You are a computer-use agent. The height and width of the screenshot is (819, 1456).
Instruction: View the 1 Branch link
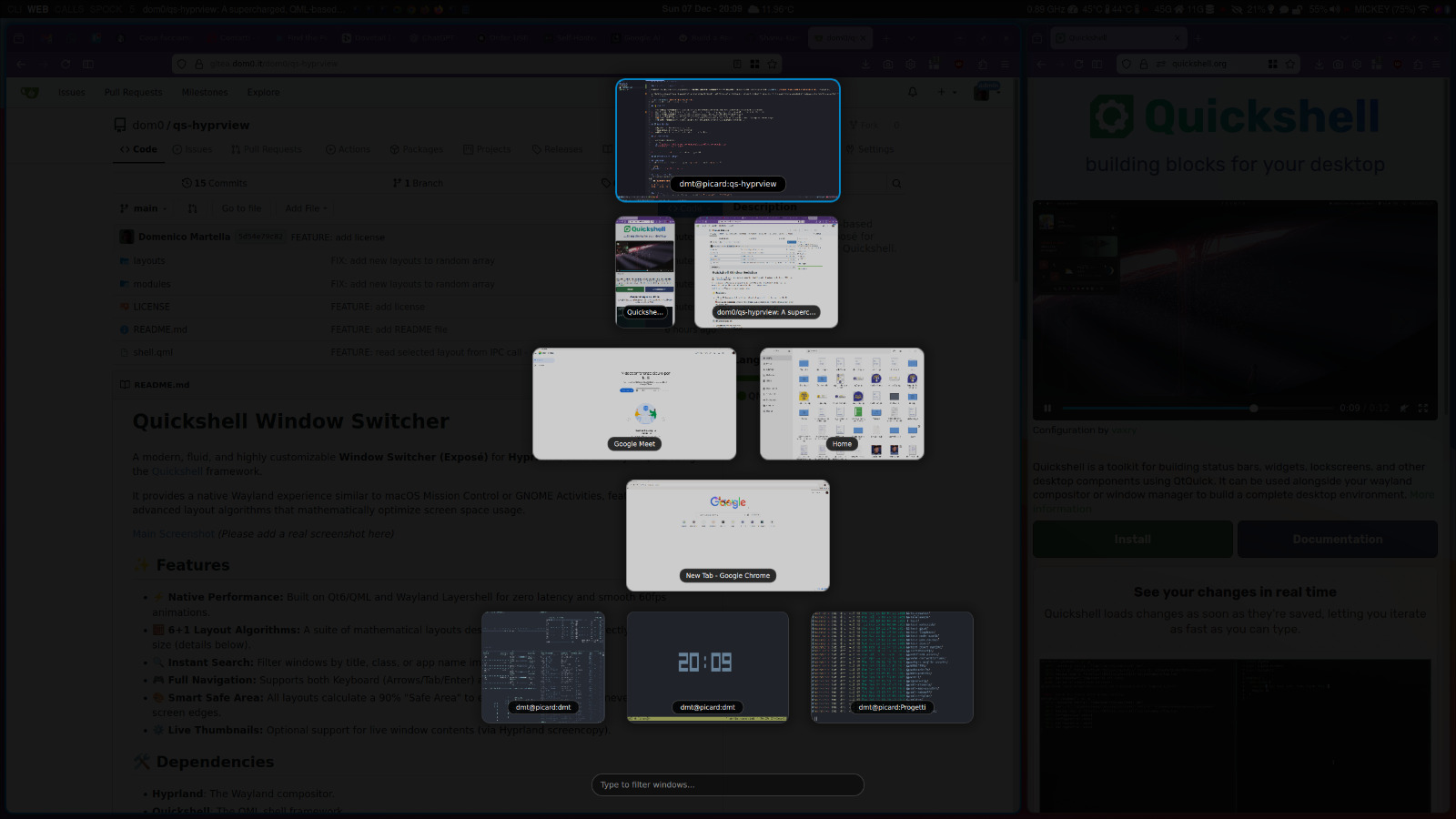(418, 183)
